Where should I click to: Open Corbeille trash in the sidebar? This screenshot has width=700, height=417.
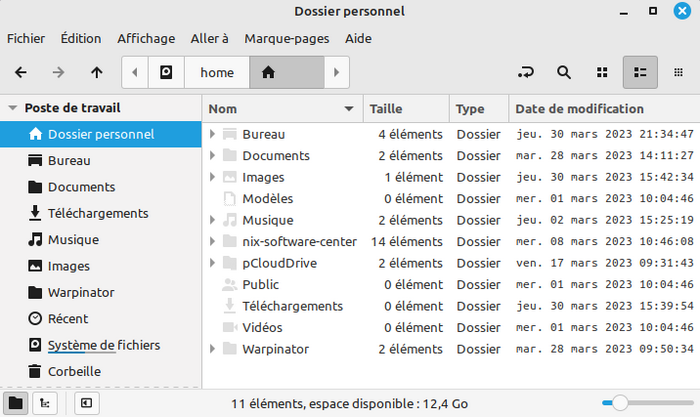75,371
